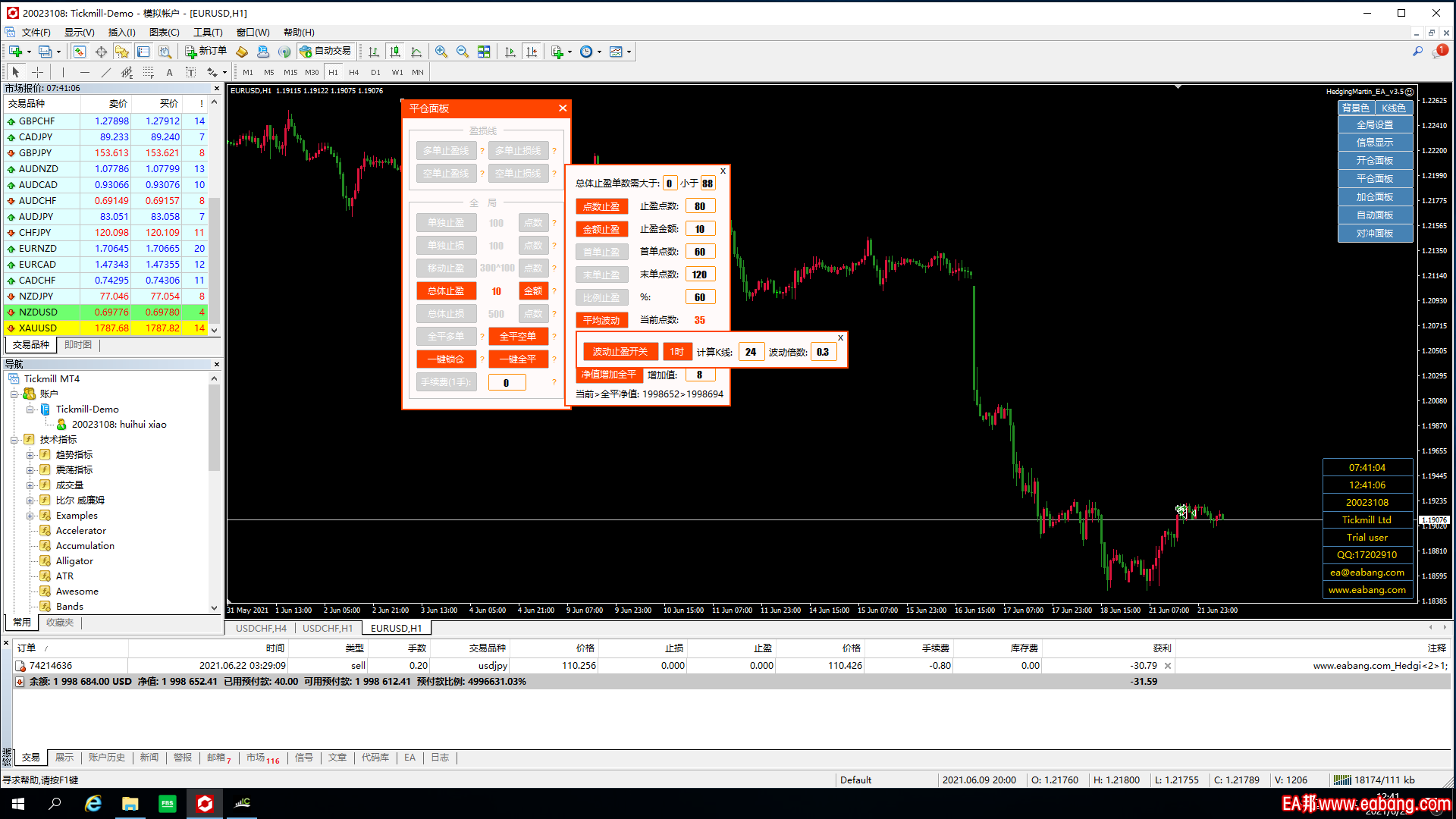Toggle the 总体止盈 button in 平仓面板

446,290
